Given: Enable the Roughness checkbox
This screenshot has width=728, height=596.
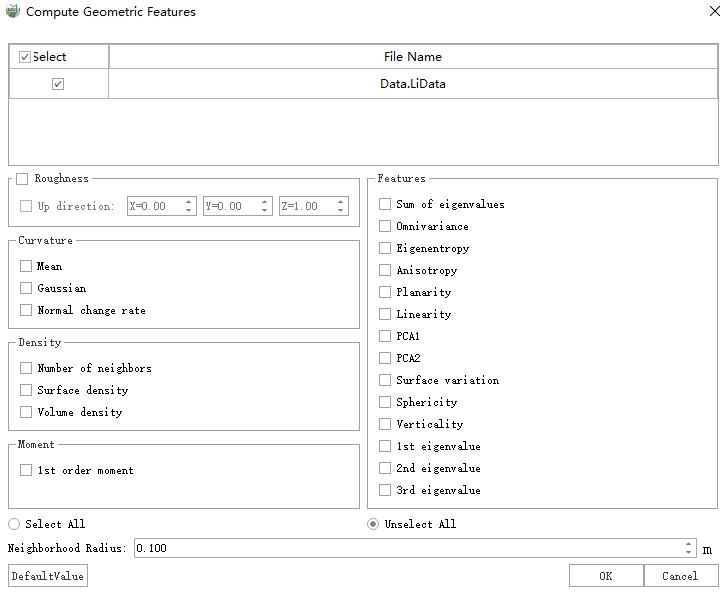Looking at the screenshot, I should tap(22, 179).
